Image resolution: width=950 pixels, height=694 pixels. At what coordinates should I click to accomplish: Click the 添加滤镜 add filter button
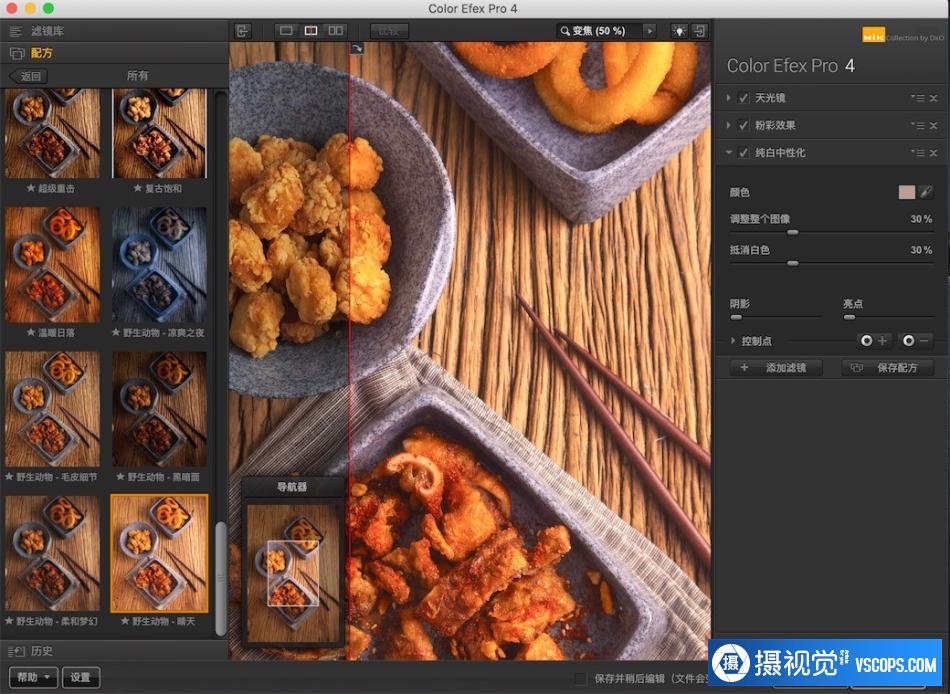(775, 368)
